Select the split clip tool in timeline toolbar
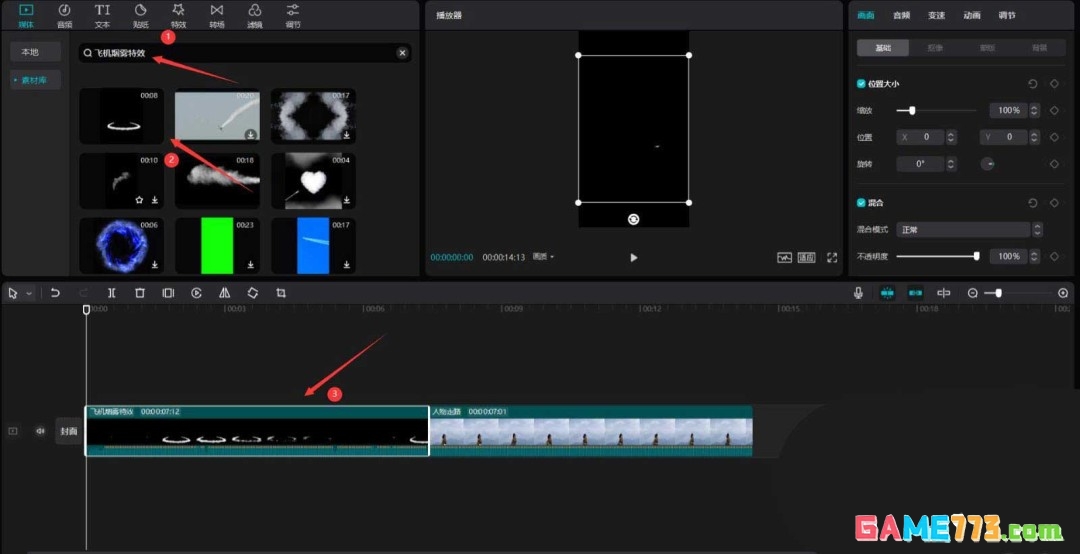The height and width of the screenshot is (554, 1080). coord(111,293)
